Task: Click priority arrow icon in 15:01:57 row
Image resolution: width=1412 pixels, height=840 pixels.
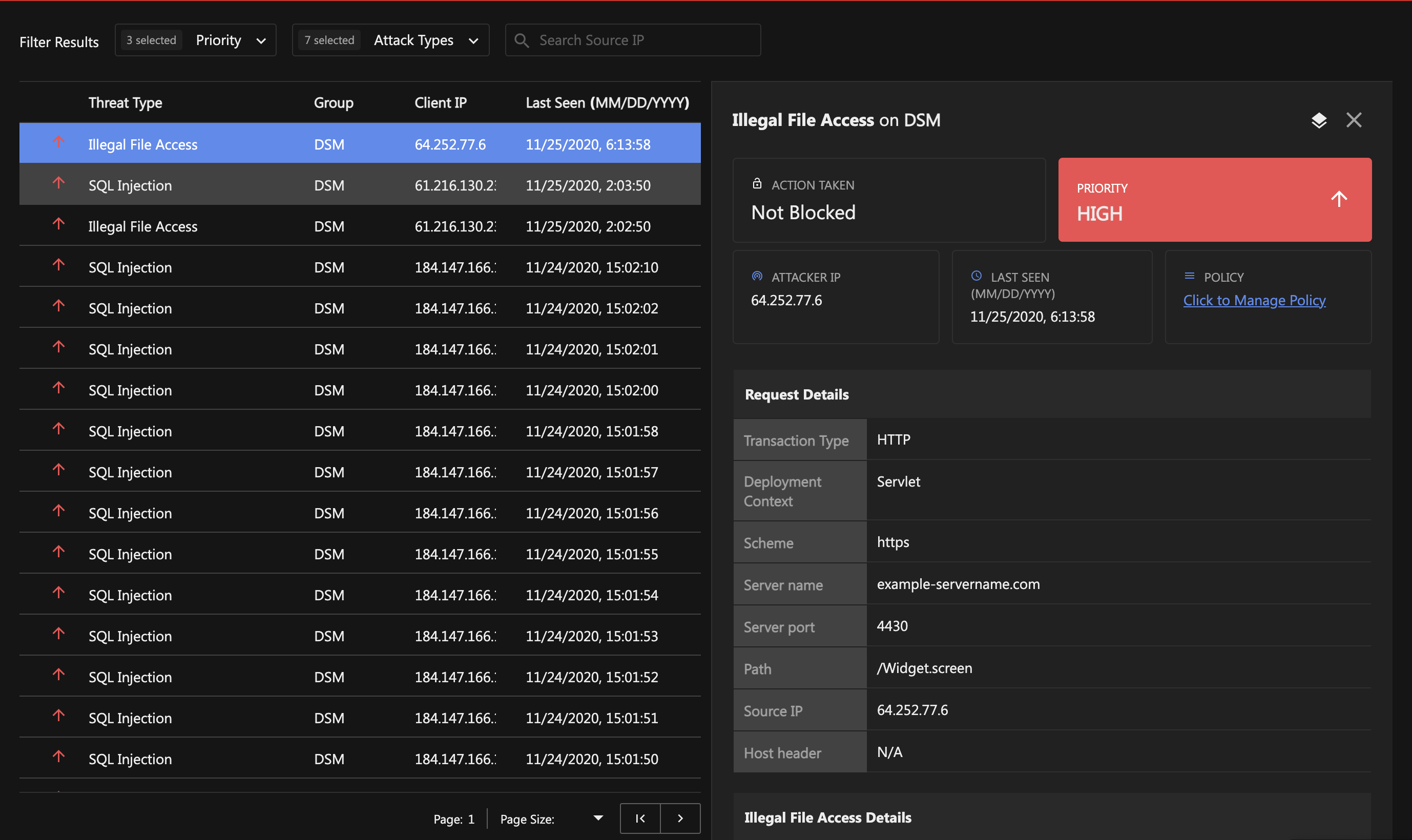Action: 58,469
